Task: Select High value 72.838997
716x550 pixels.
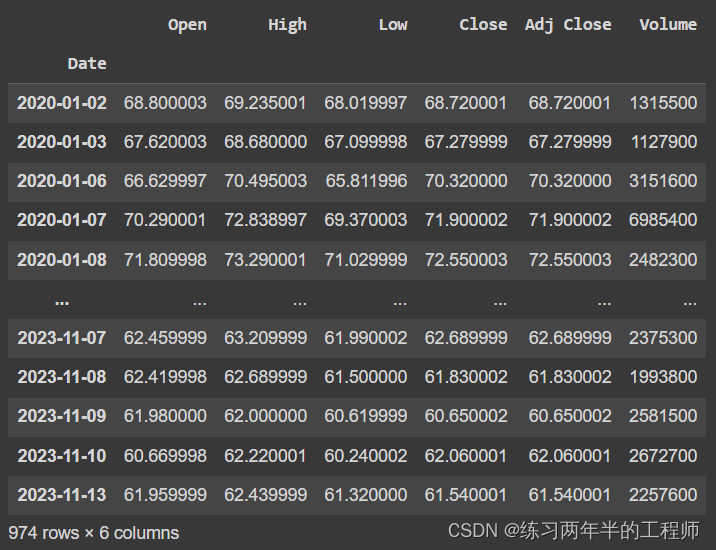Action: tap(265, 220)
